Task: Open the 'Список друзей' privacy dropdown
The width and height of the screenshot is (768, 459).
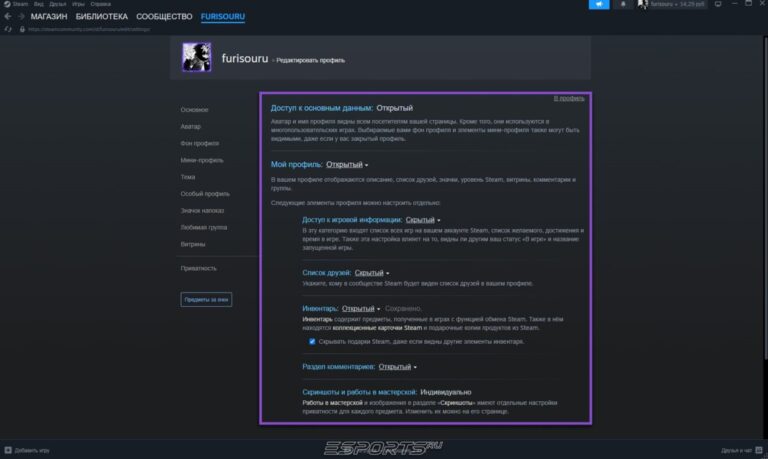Action: point(372,272)
